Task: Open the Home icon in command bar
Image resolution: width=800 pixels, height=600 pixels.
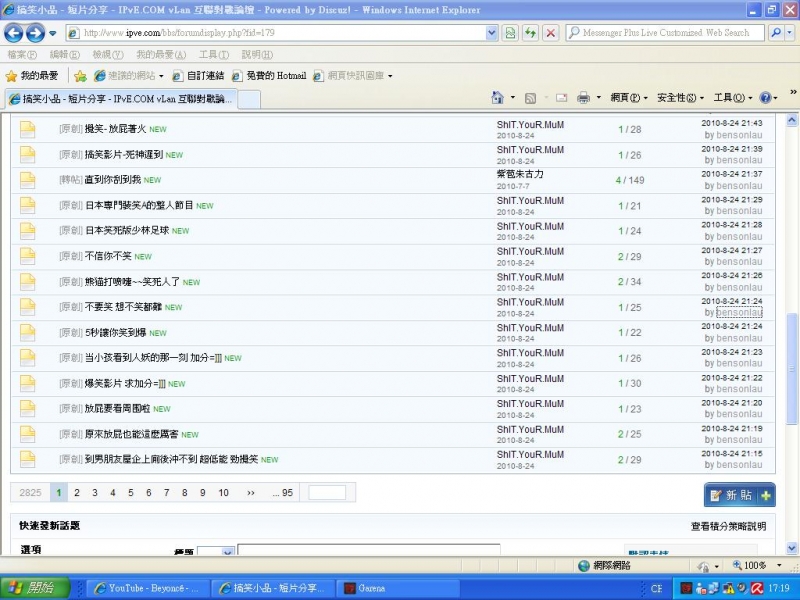Action: click(x=497, y=98)
